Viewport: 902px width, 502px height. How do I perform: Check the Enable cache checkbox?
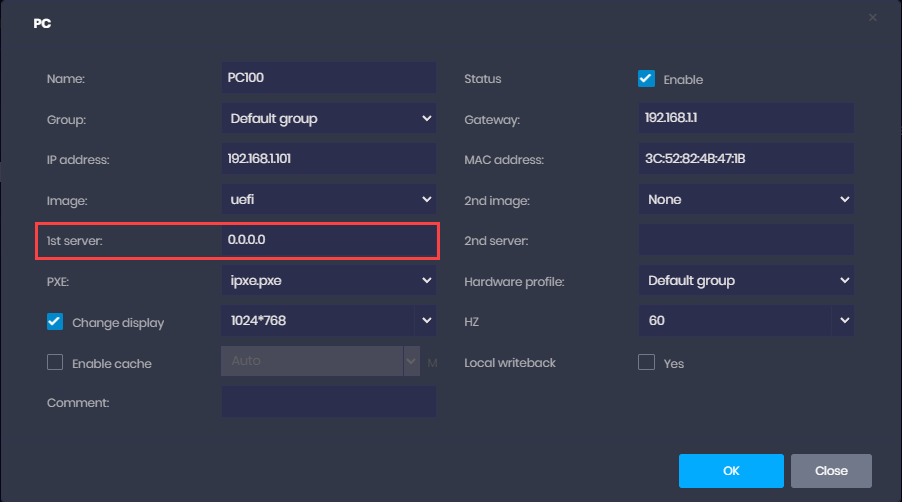[55, 363]
